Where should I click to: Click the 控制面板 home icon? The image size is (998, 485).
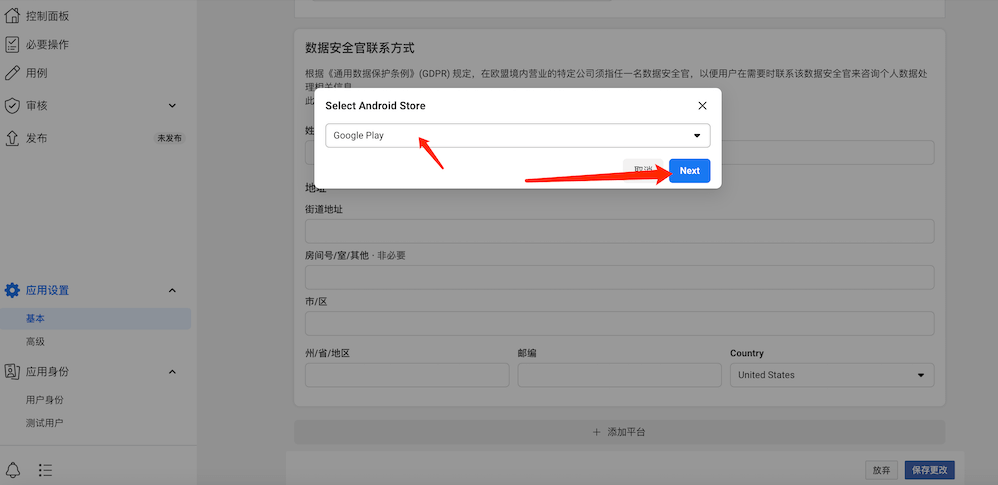pos(12,16)
